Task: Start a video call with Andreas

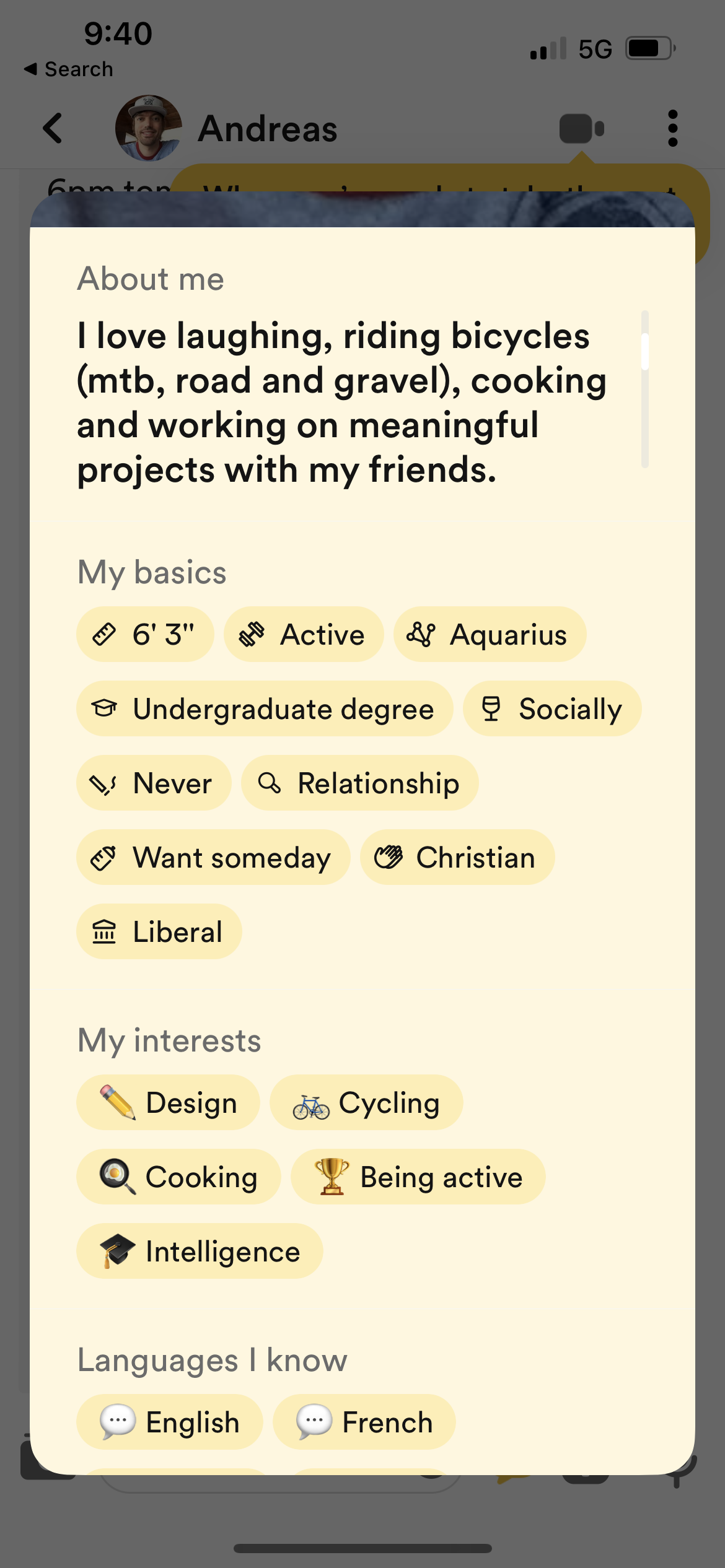Action: 581,129
